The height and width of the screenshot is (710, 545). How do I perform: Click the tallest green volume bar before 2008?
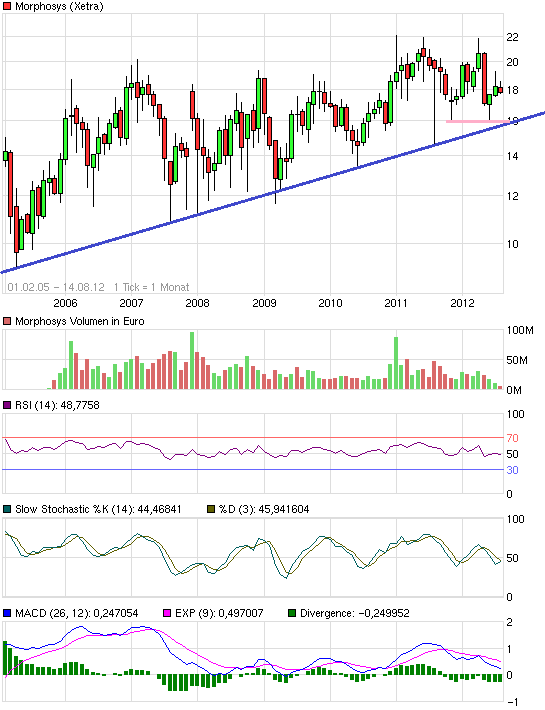[192, 360]
